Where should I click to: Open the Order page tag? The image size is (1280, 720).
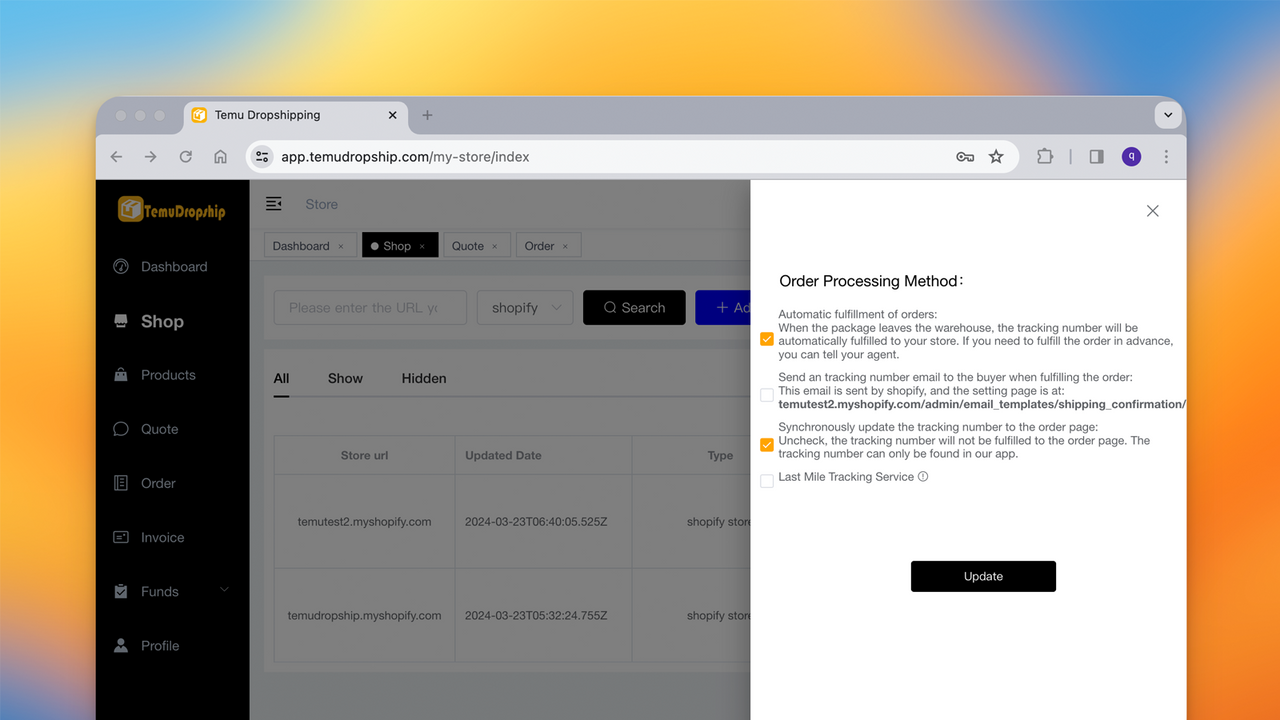(548, 246)
